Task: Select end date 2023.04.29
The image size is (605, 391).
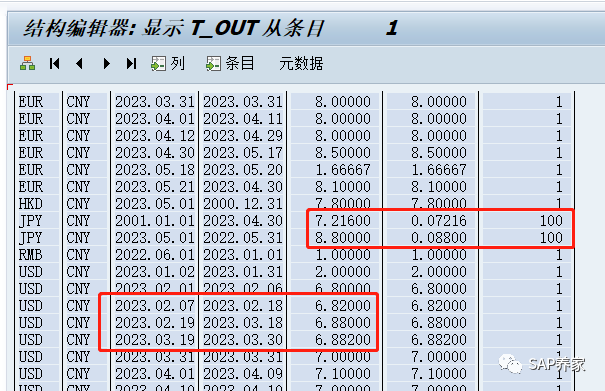Action: 243,136
